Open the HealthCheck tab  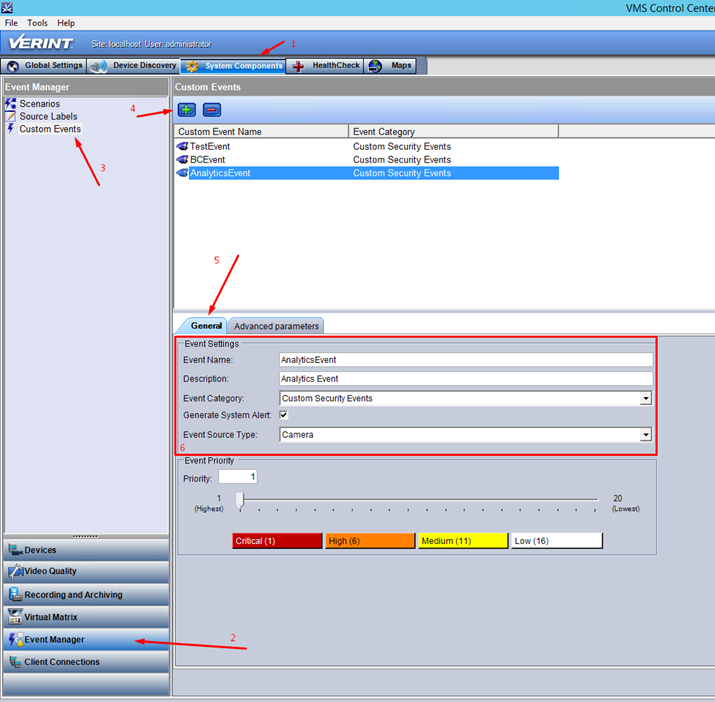click(325, 66)
